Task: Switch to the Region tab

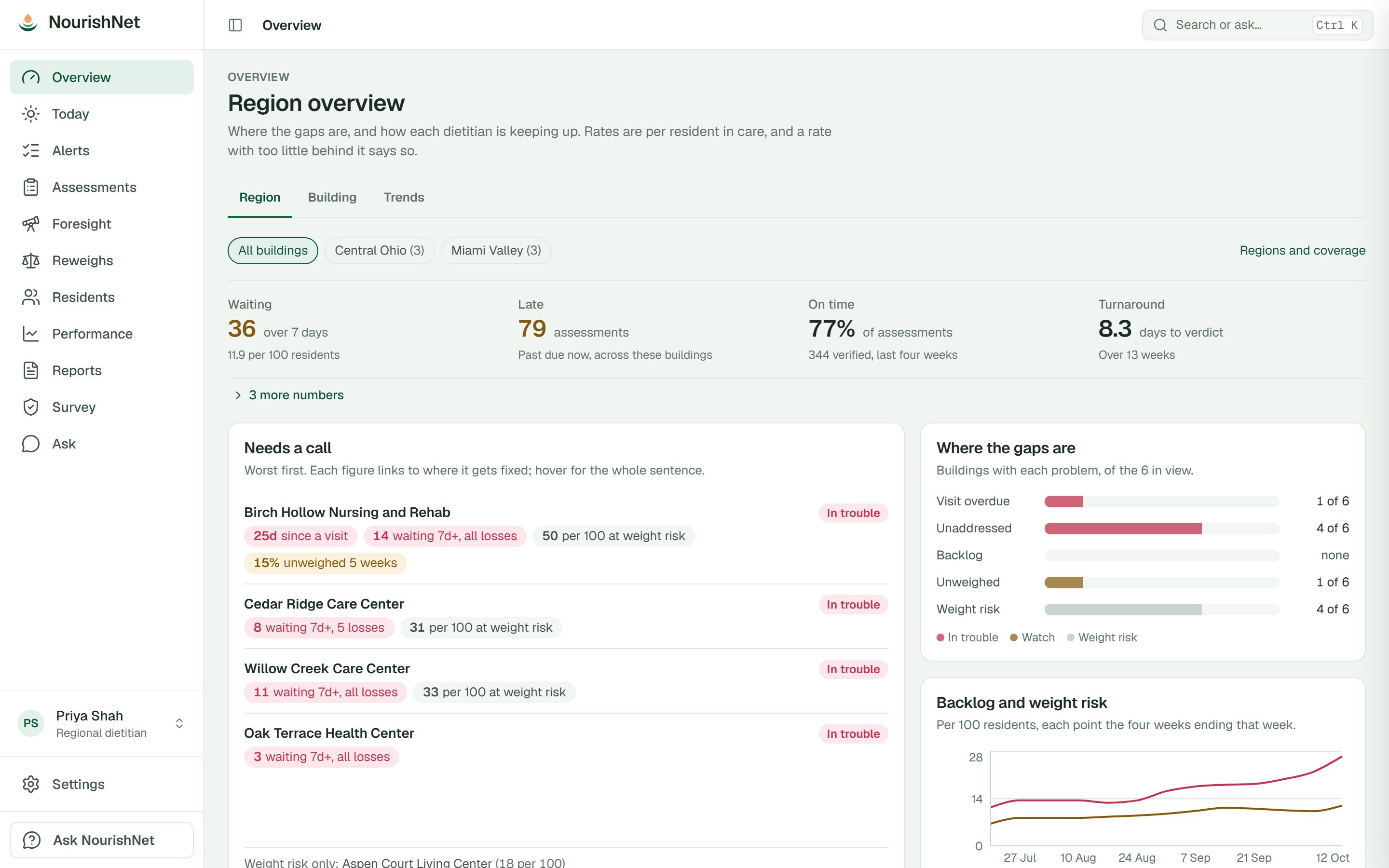Action: click(259, 198)
